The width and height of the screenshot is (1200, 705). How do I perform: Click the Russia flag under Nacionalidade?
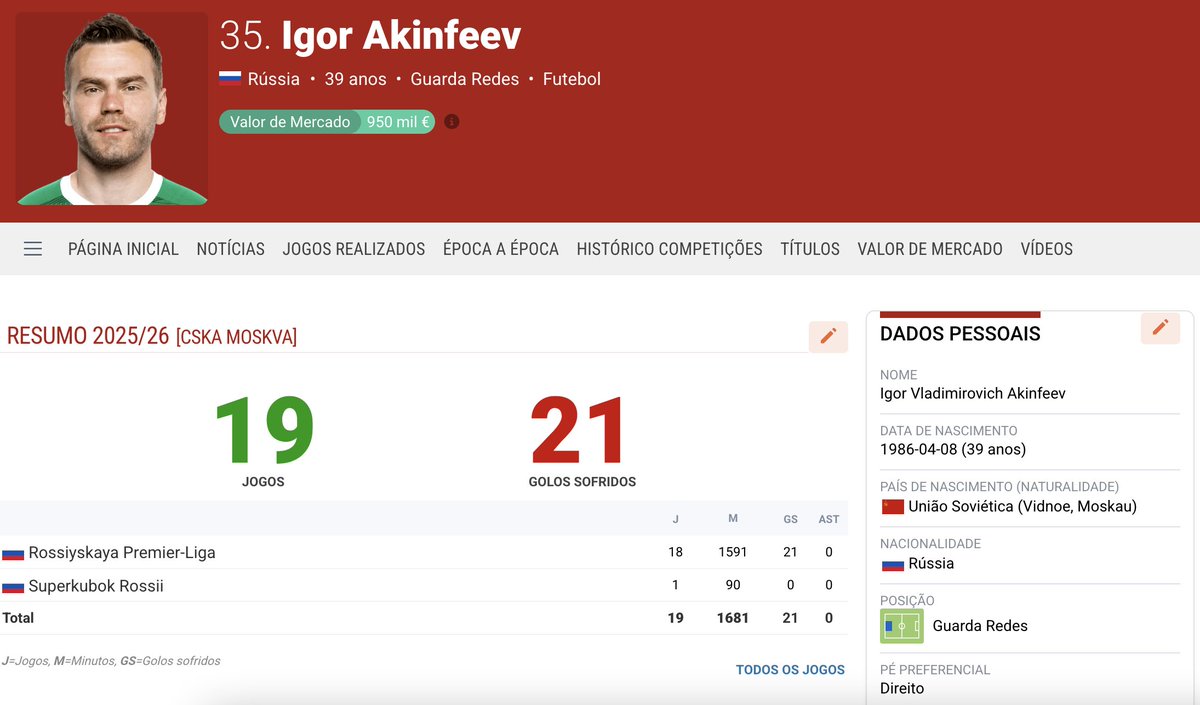pyautogui.click(x=892, y=564)
